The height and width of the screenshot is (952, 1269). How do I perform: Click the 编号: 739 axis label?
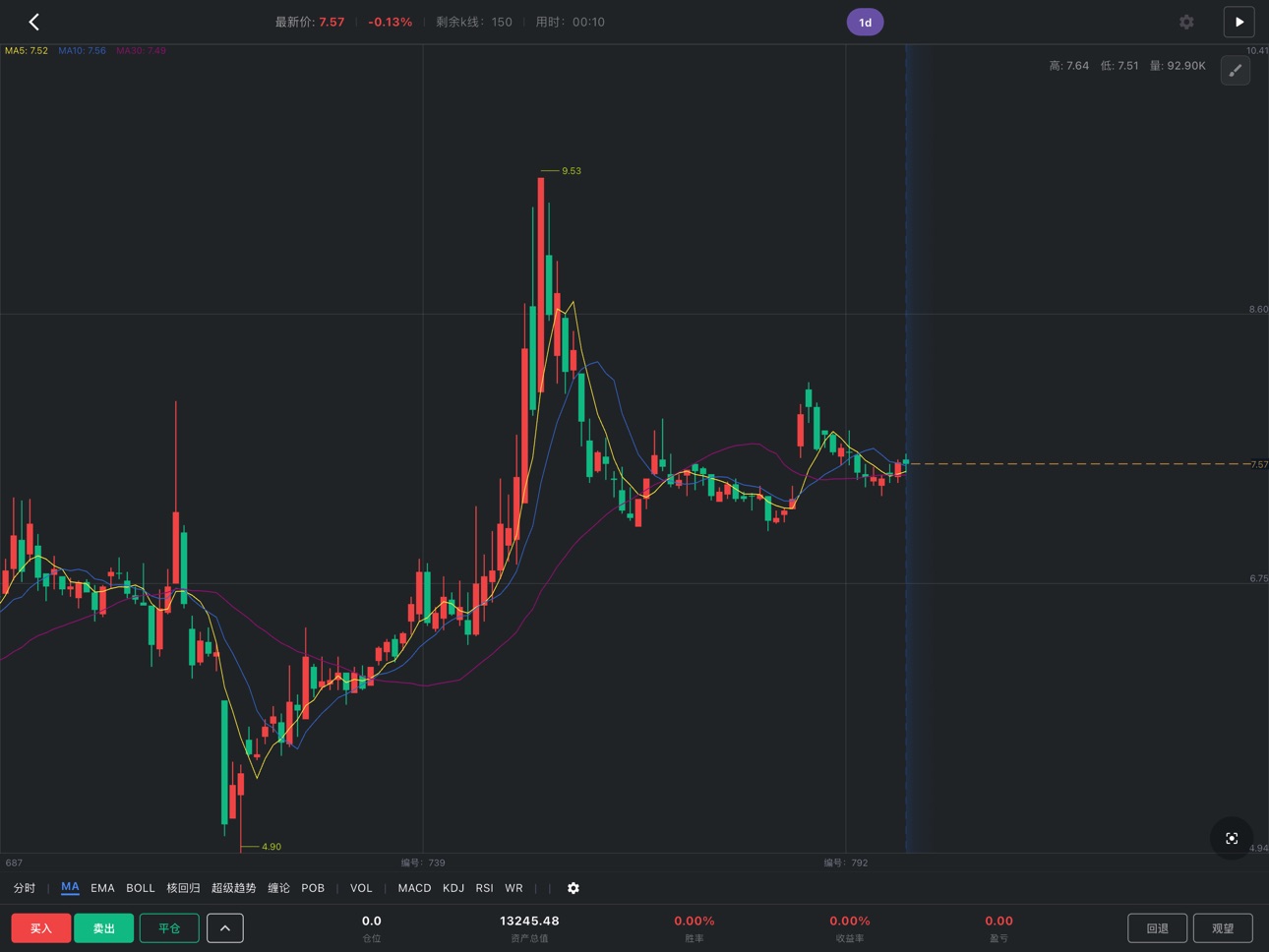click(x=423, y=863)
